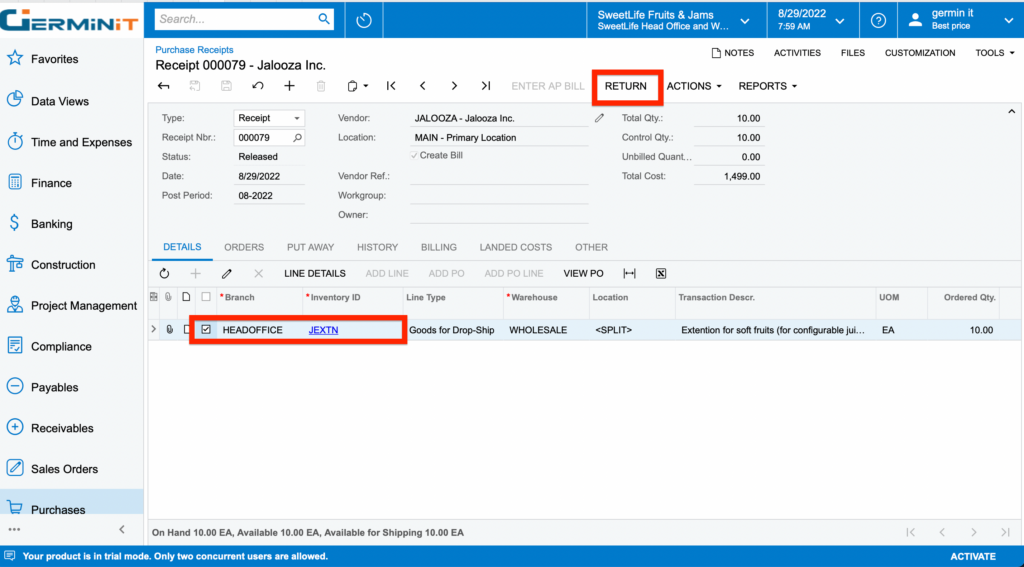
Task: Open the ACTIVITIES panel
Action: click(797, 53)
